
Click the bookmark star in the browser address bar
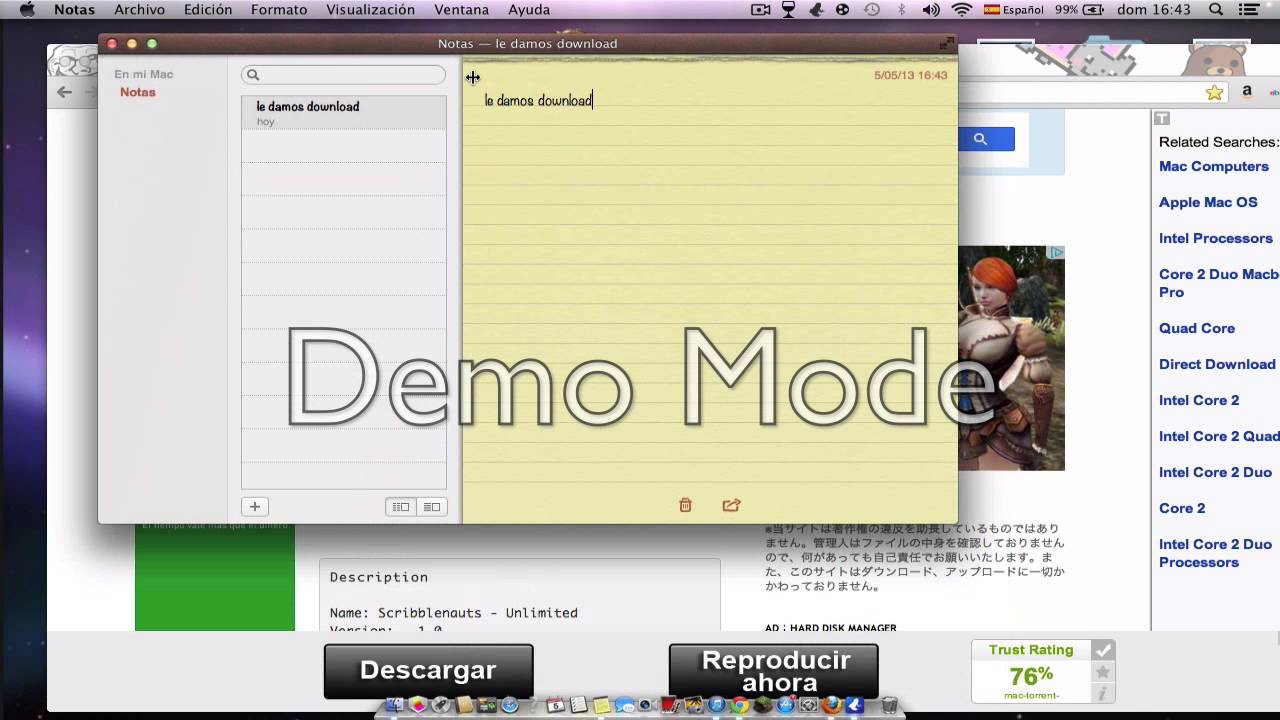[1214, 92]
